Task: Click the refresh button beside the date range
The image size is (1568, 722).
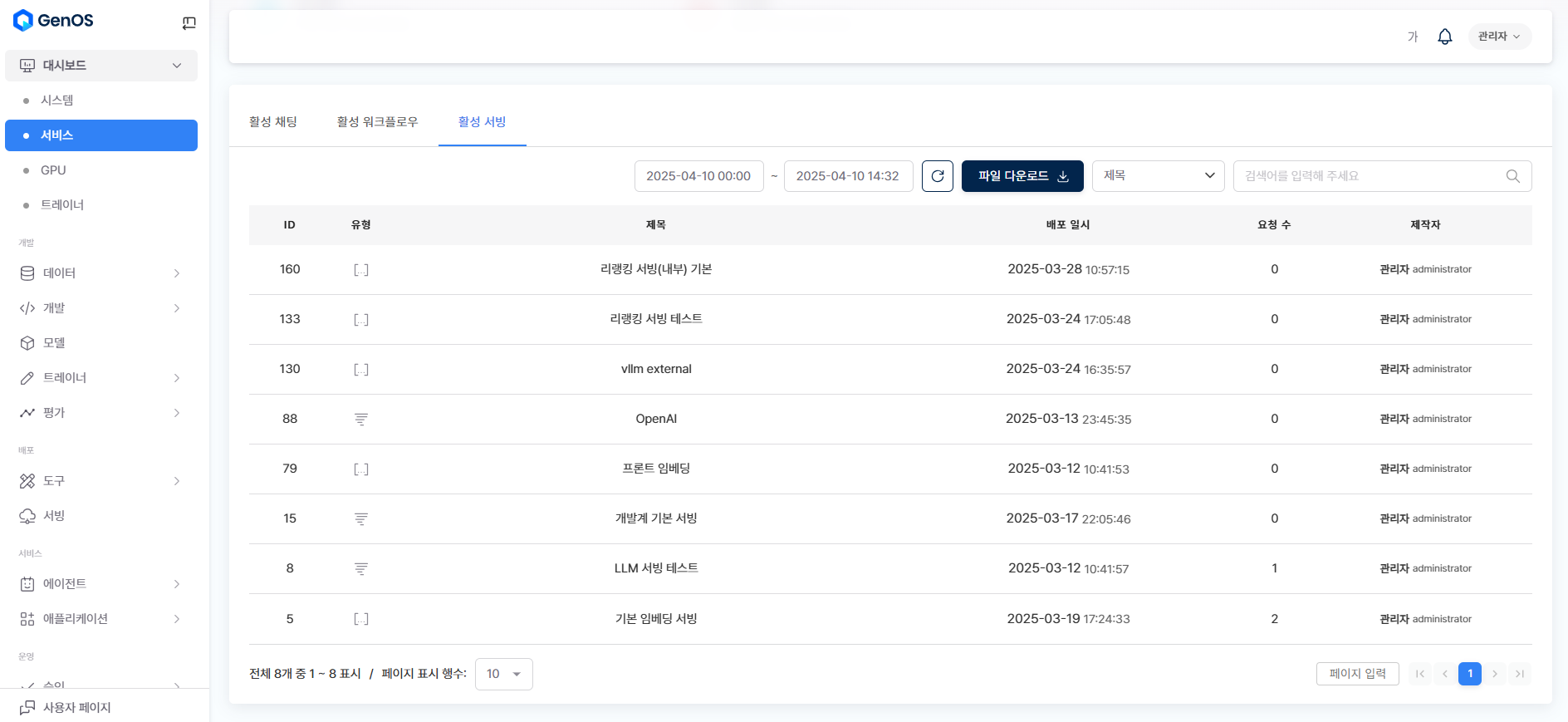Action: pos(937,176)
